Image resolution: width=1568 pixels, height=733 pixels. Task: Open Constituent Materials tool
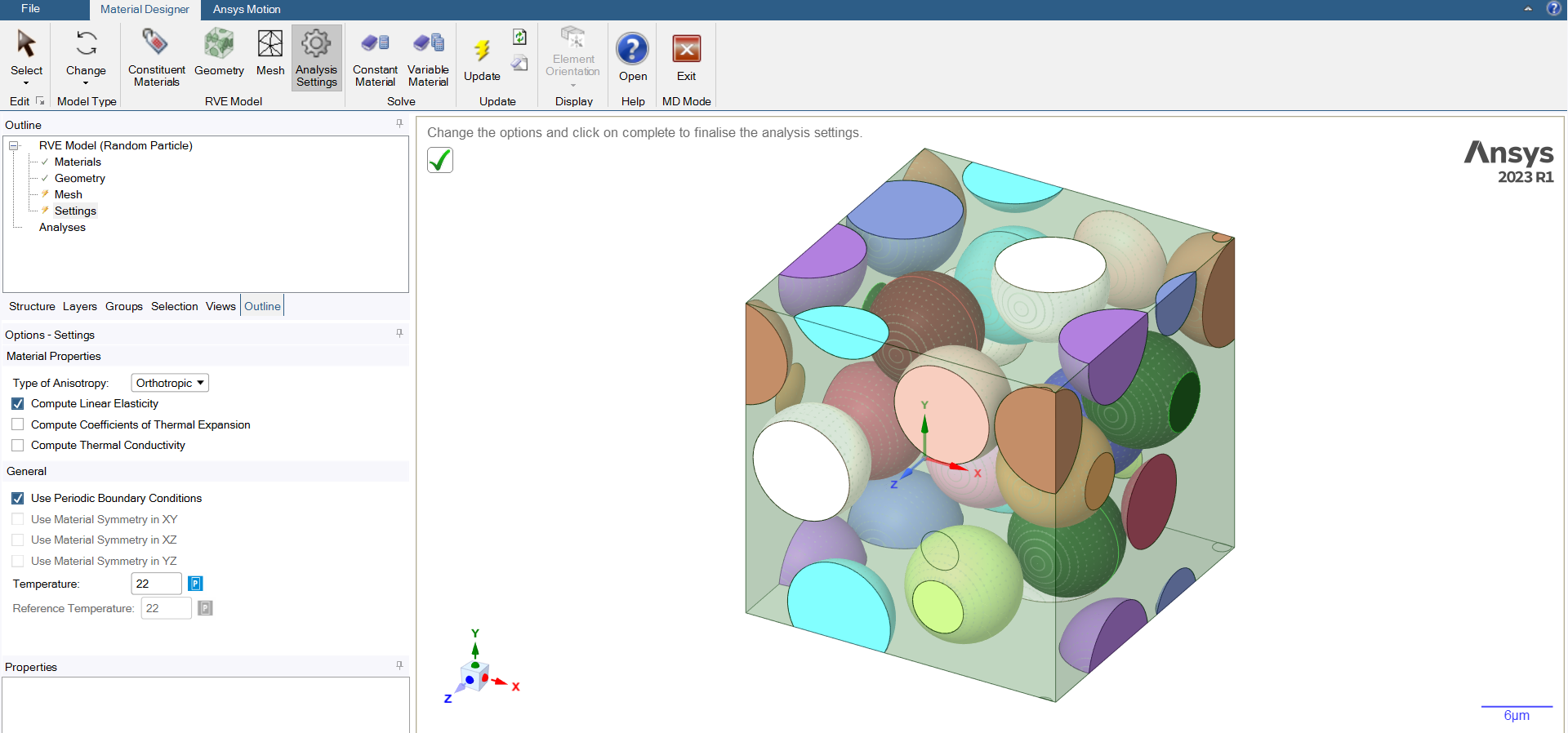coord(157,57)
